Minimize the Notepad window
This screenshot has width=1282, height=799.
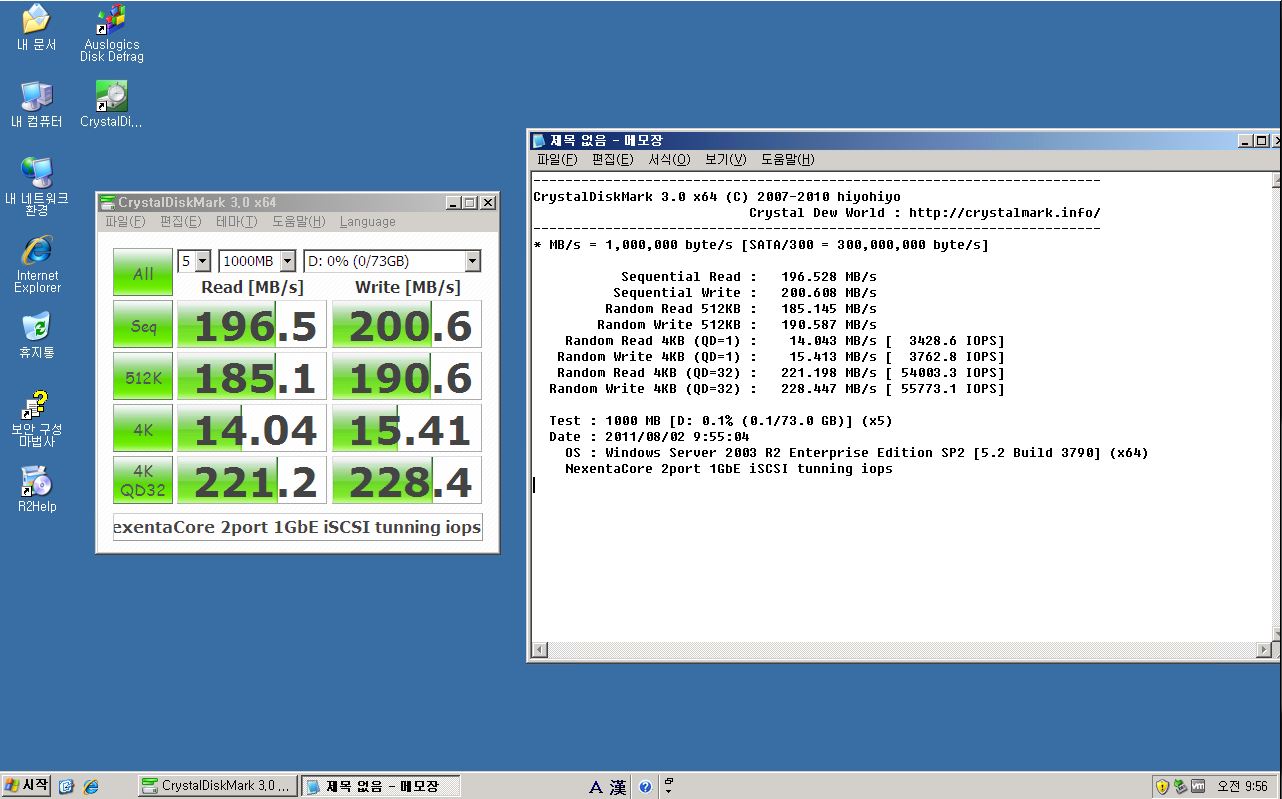[1244, 141]
